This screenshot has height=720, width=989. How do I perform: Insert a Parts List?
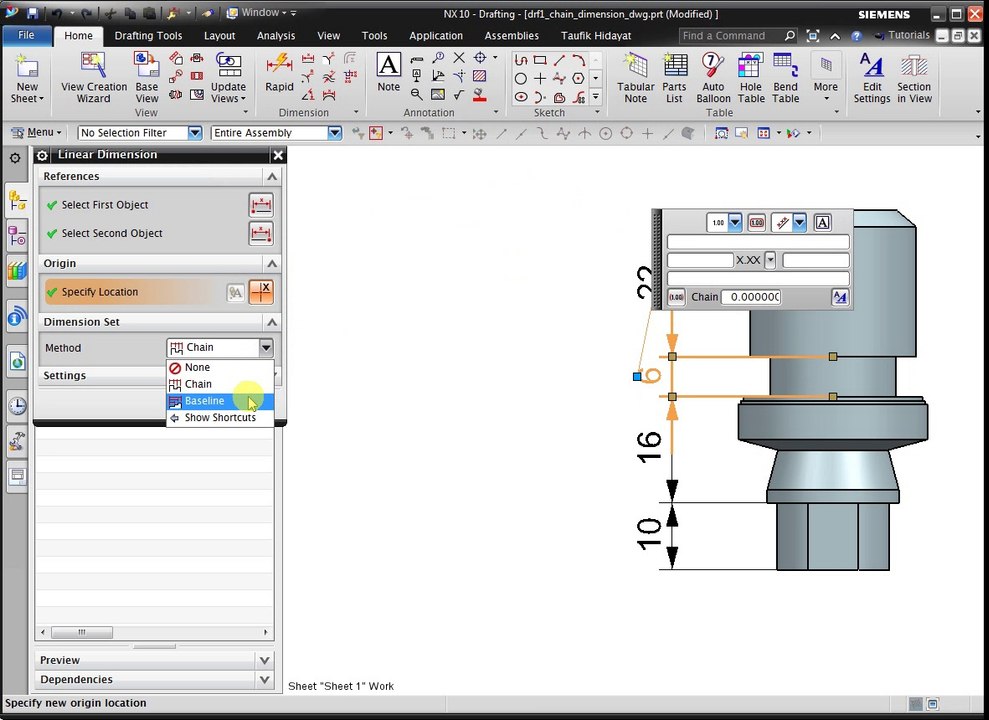click(674, 78)
